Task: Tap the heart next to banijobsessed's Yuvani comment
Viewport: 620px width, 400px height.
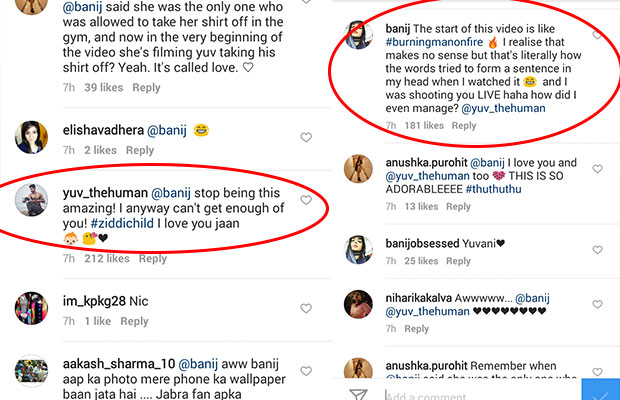Action: (x=598, y=243)
